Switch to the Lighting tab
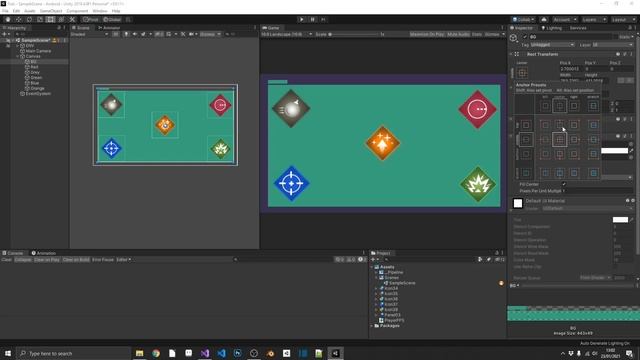Image resolution: width=640 pixels, height=360 pixels. (551, 28)
